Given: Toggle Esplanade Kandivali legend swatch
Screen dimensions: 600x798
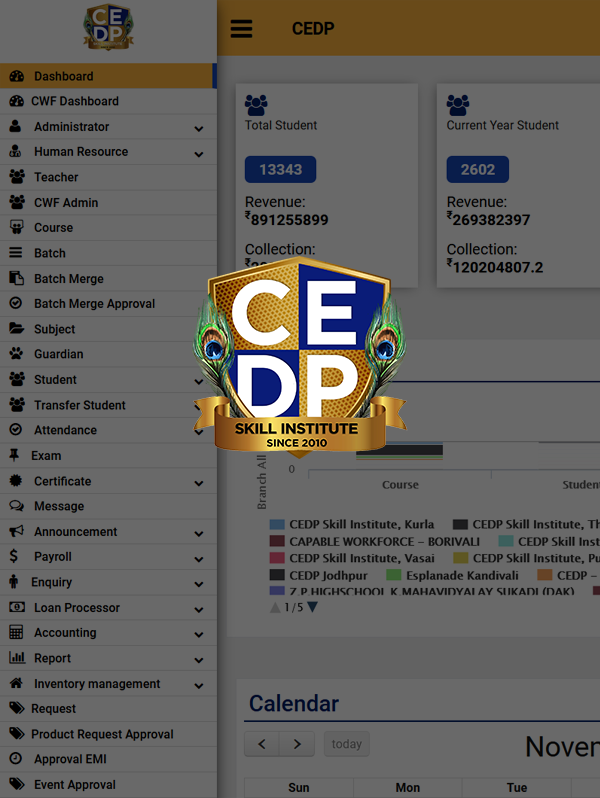Looking at the screenshot, I should 394,575.
